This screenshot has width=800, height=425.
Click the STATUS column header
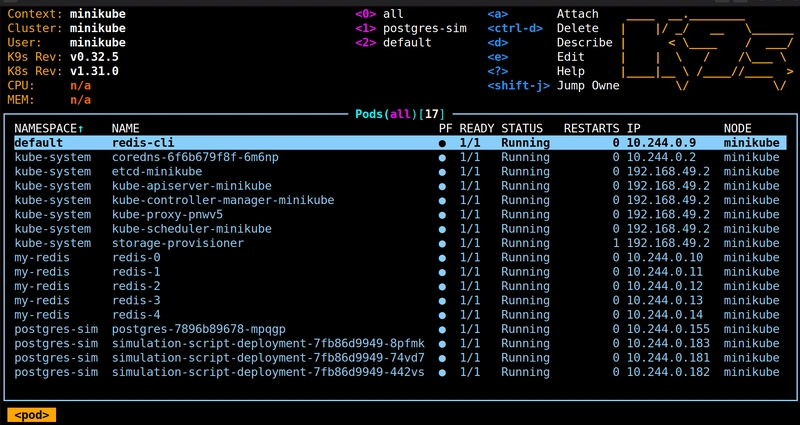click(522, 129)
